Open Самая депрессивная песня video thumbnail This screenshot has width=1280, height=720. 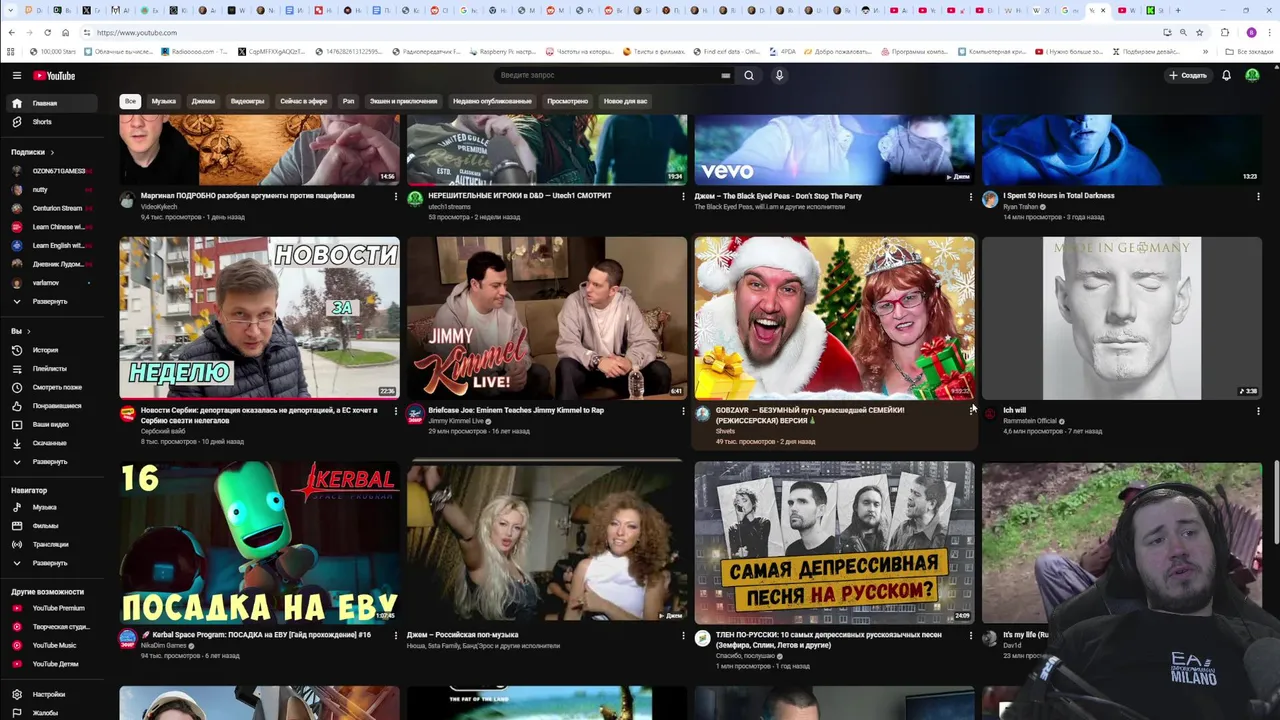tap(834, 542)
